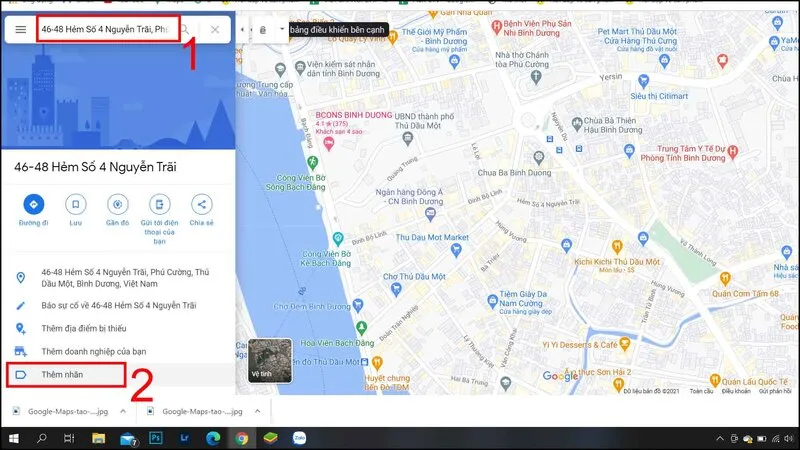Open the Google Maps hamburger menu
This screenshot has height=450, width=800.
point(20,30)
